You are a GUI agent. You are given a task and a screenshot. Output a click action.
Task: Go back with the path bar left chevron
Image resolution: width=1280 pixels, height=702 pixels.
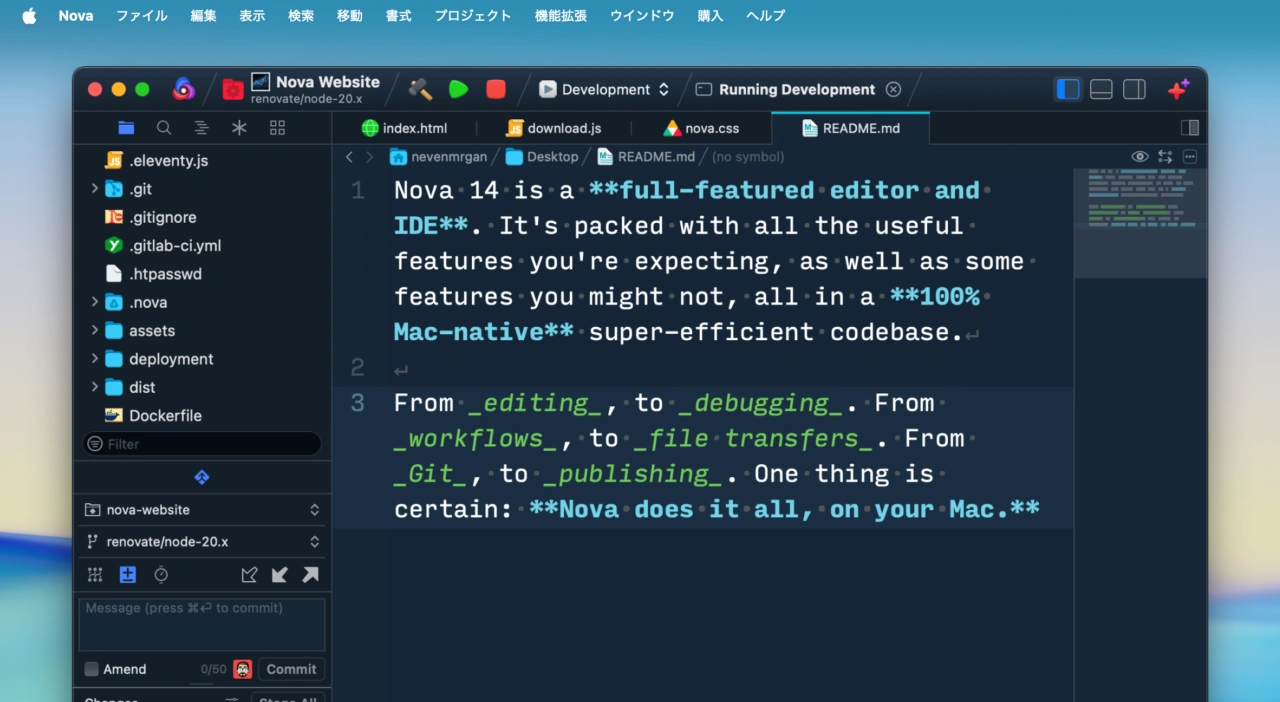pos(349,157)
